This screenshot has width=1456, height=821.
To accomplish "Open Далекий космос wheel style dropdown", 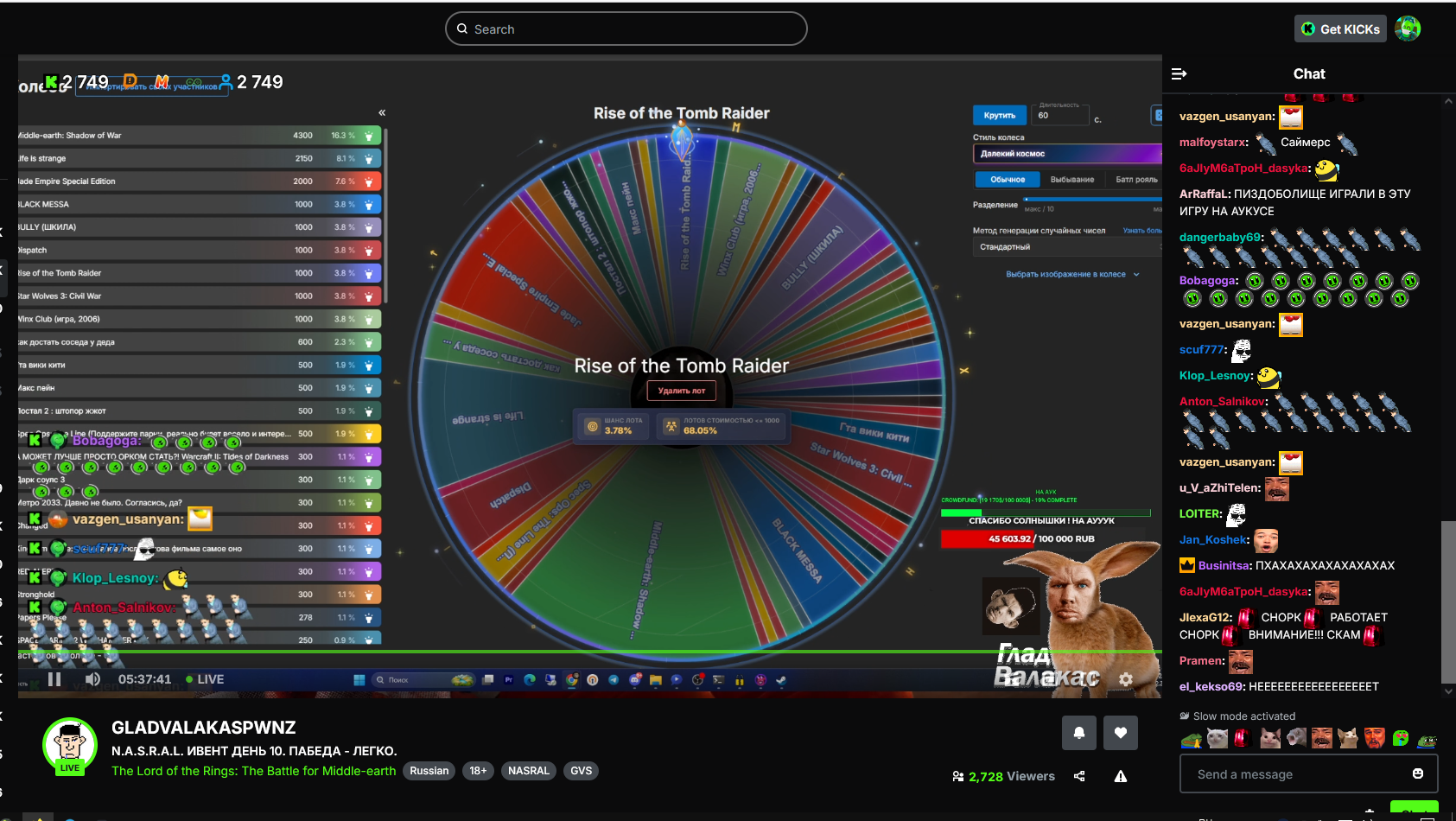I will pyautogui.click(x=1067, y=154).
